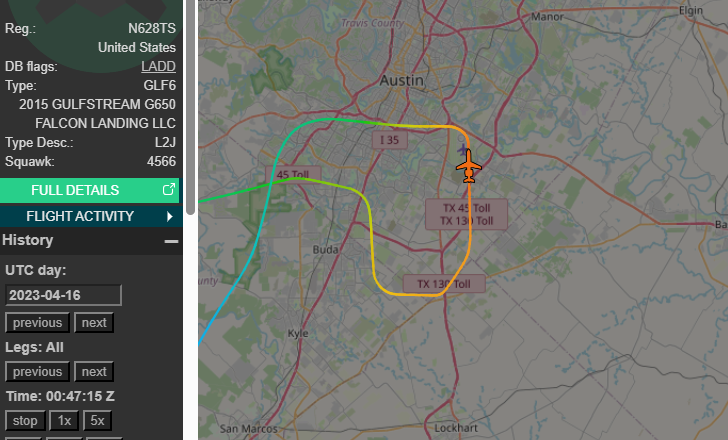
Task: Click the sidebar vertical scrollbar
Action: pos(190,107)
